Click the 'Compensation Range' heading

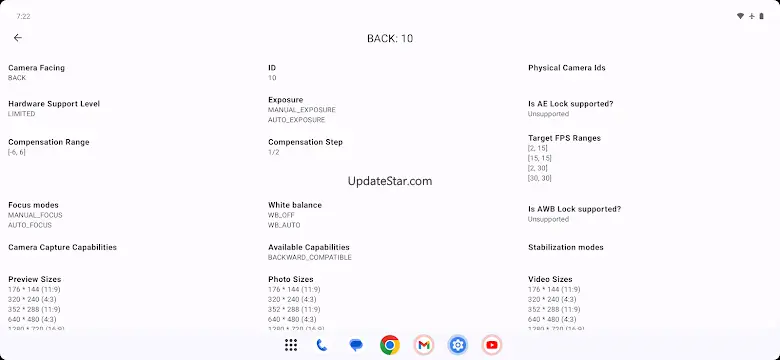coord(49,142)
